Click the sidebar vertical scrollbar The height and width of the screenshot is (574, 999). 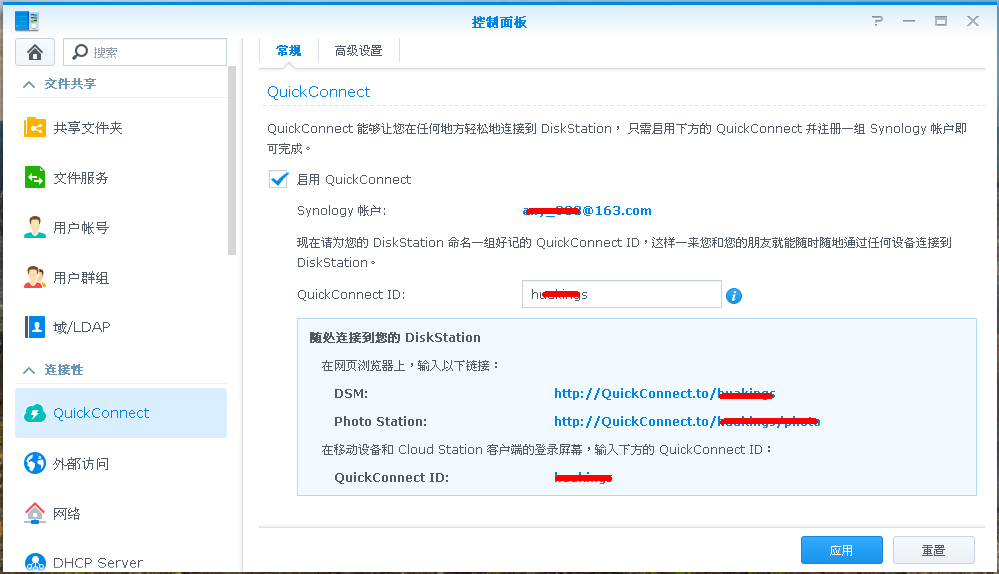point(232,161)
